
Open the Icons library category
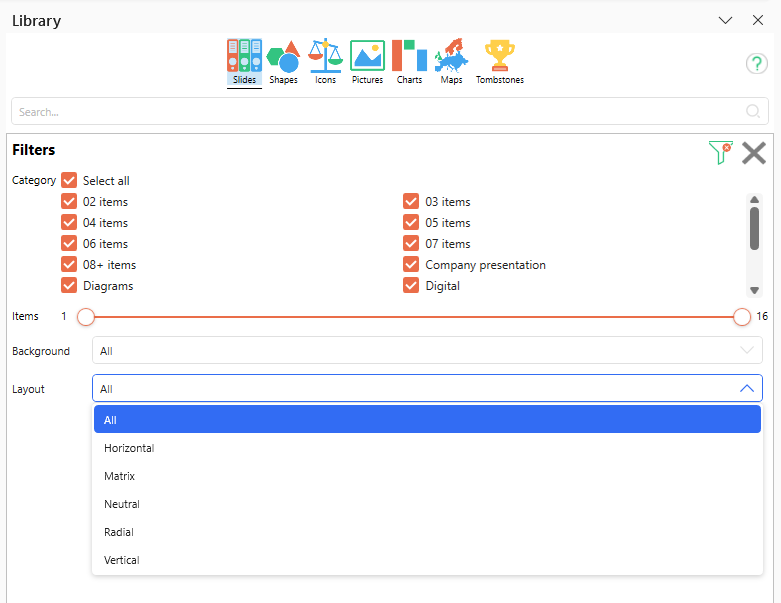[x=325, y=62]
